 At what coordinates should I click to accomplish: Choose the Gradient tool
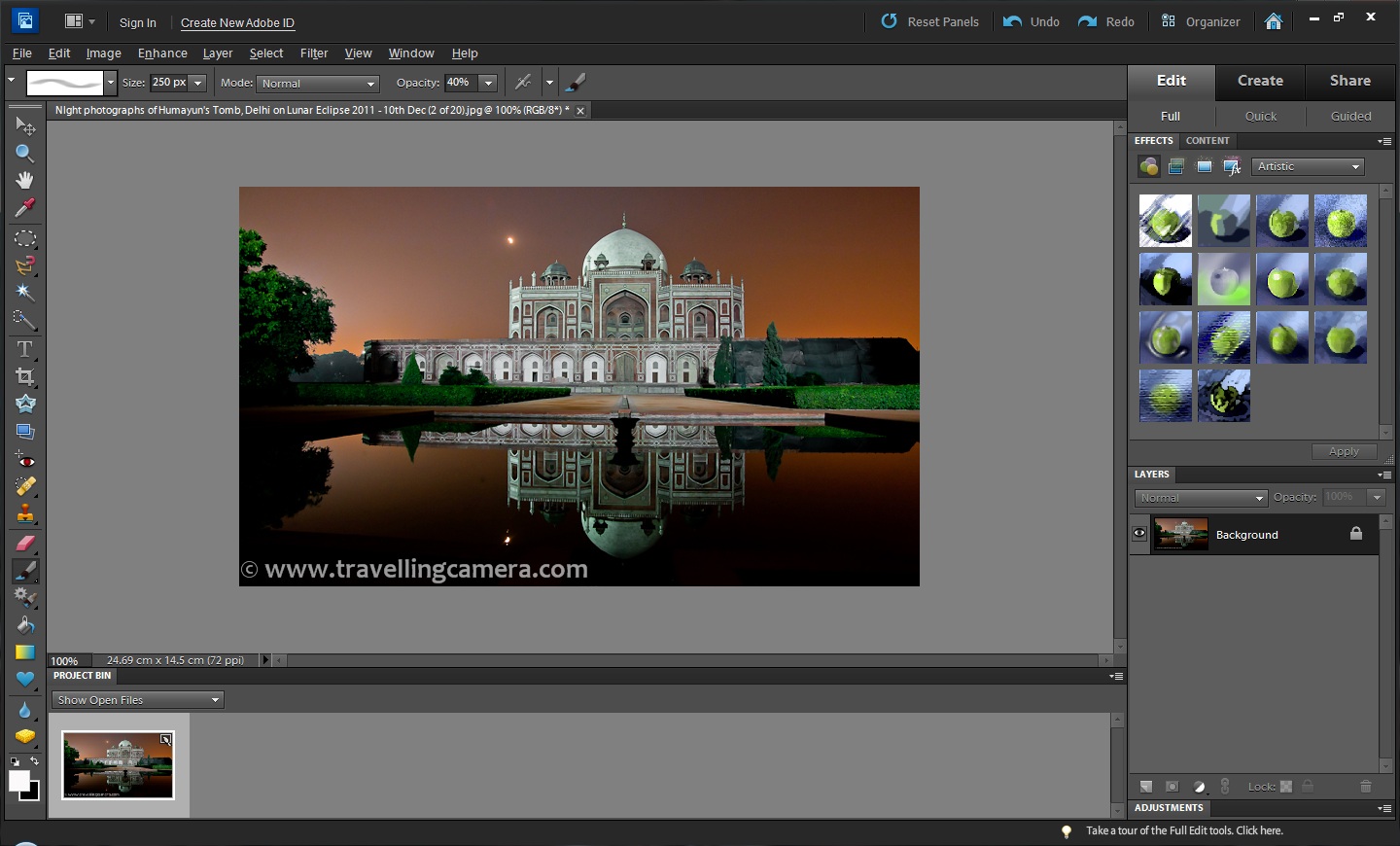click(24, 652)
